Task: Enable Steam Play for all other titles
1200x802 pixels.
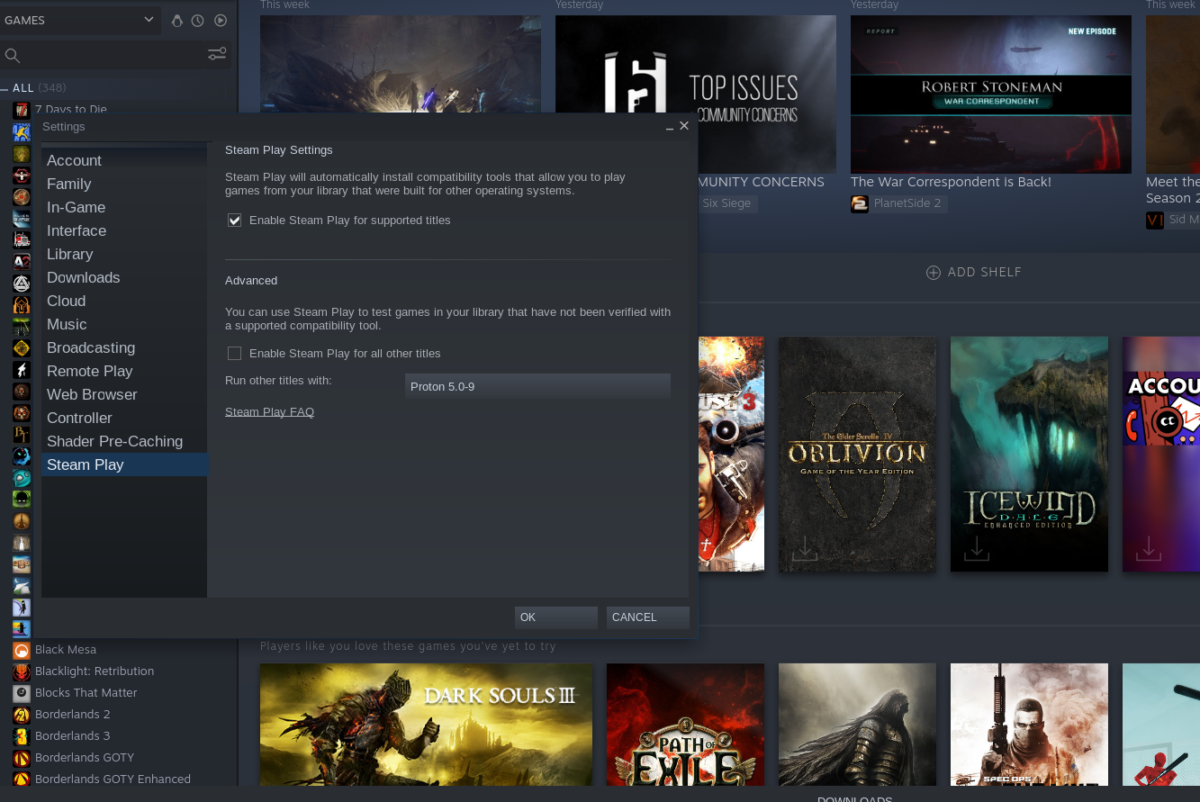Action: click(x=234, y=353)
